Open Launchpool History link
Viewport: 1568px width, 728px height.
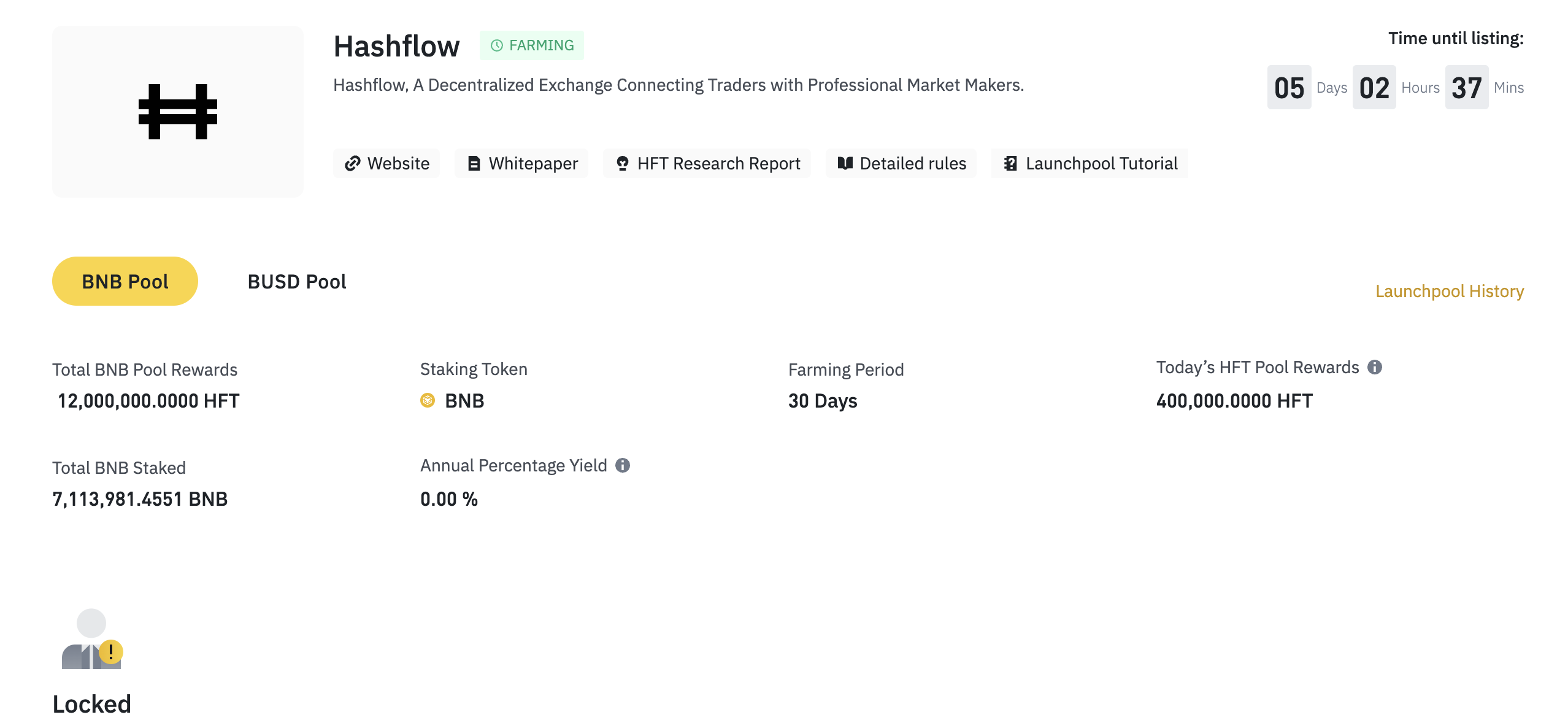(1450, 291)
